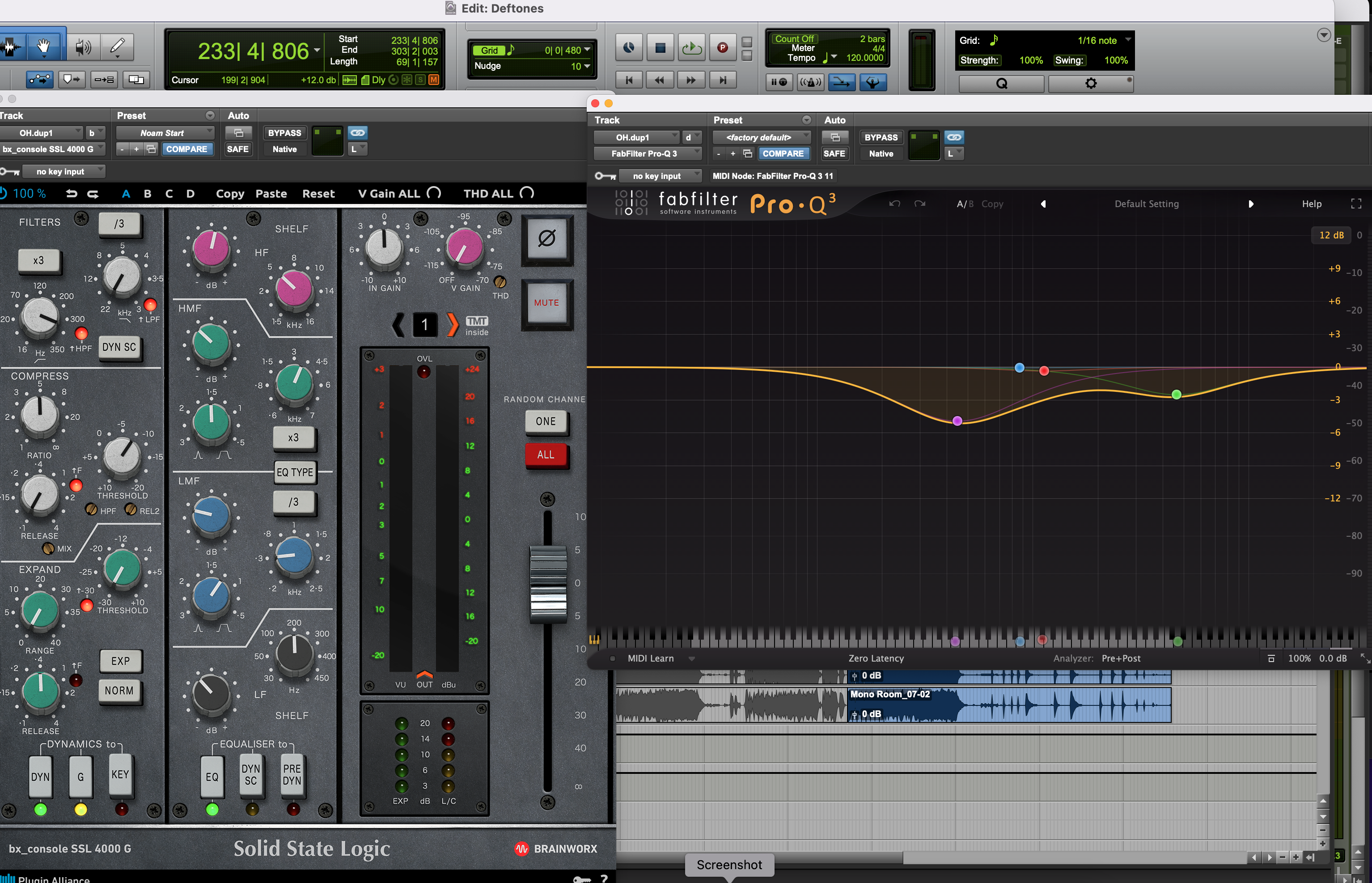Select the previous channel arrow on bx_console
The height and width of the screenshot is (883, 1372).
pyautogui.click(x=398, y=325)
